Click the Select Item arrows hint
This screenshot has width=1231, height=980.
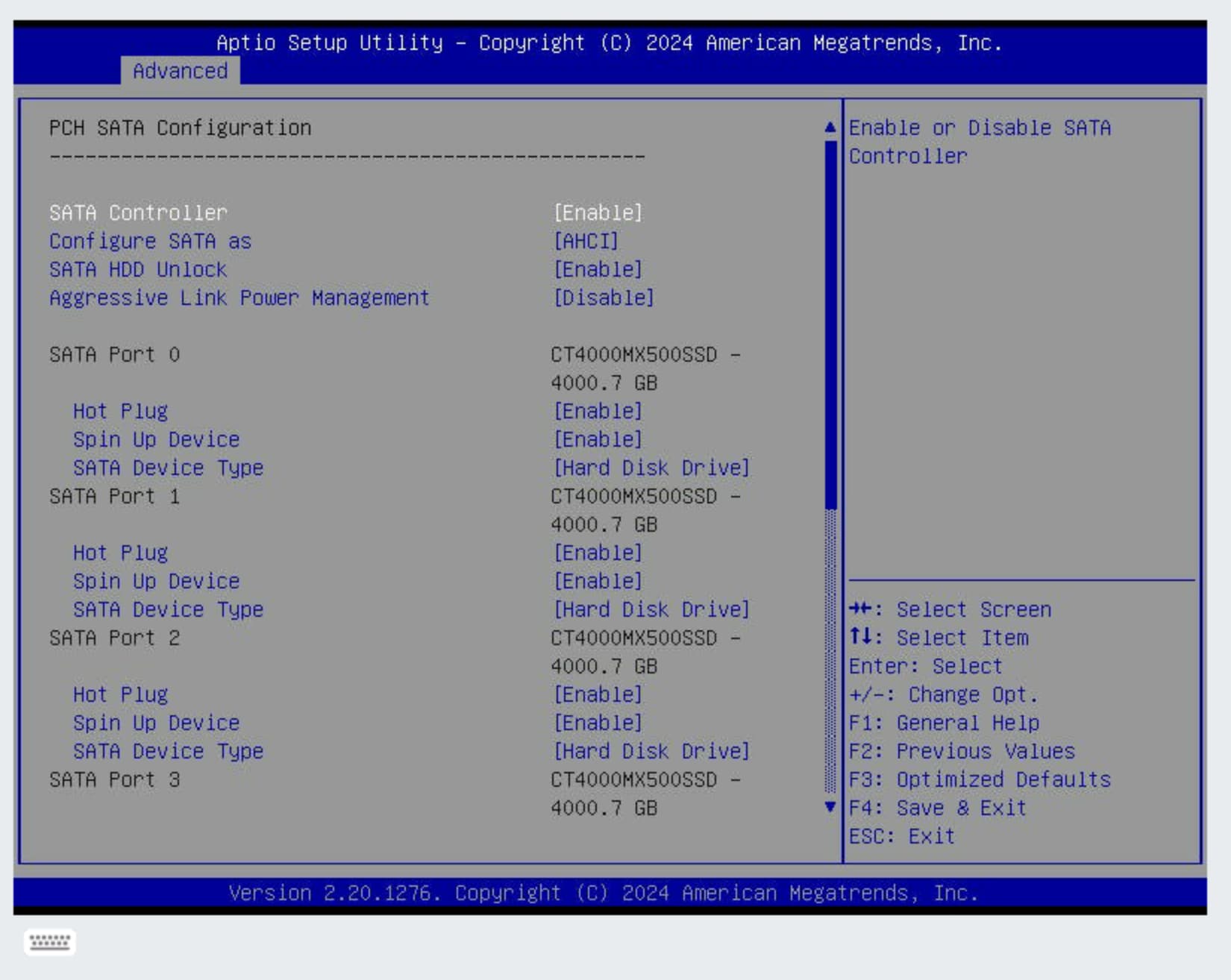click(x=938, y=638)
